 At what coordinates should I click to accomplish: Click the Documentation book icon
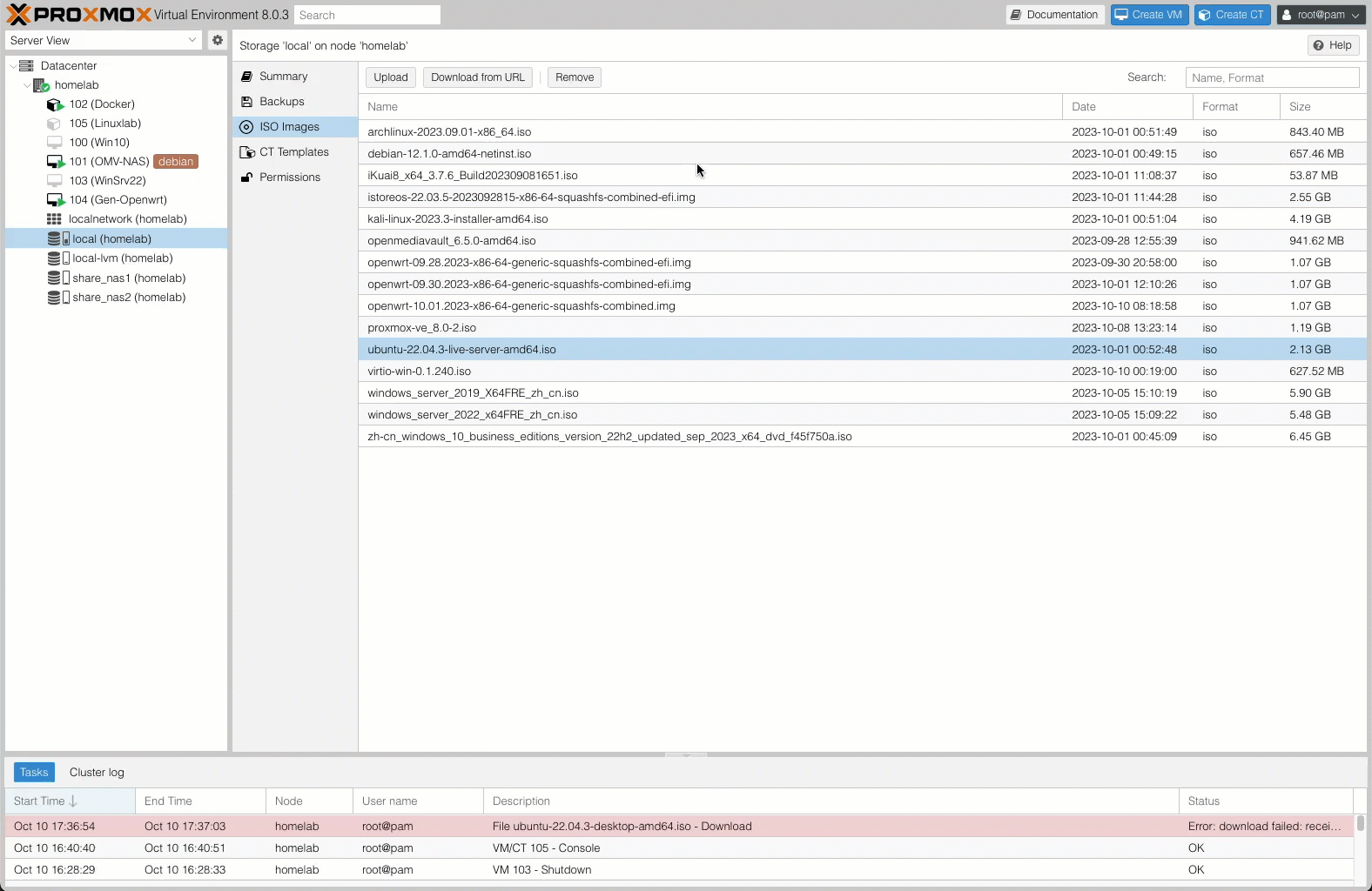[1015, 15]
